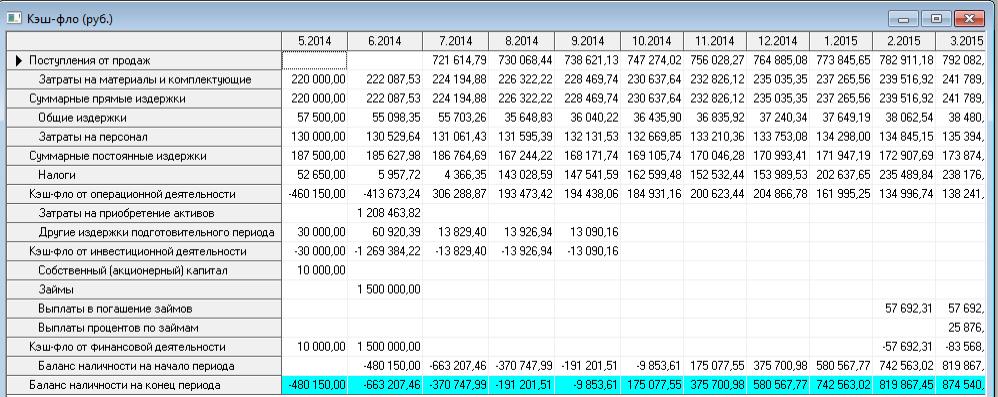Select row Суммарные постоянные издержки
Screen dimensions: 998x397
[x=144, y=156]
